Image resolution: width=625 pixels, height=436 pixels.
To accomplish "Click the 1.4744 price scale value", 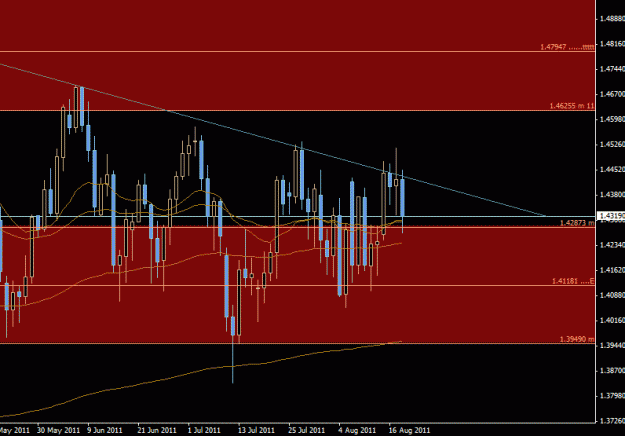I will [x=612, y=69].
